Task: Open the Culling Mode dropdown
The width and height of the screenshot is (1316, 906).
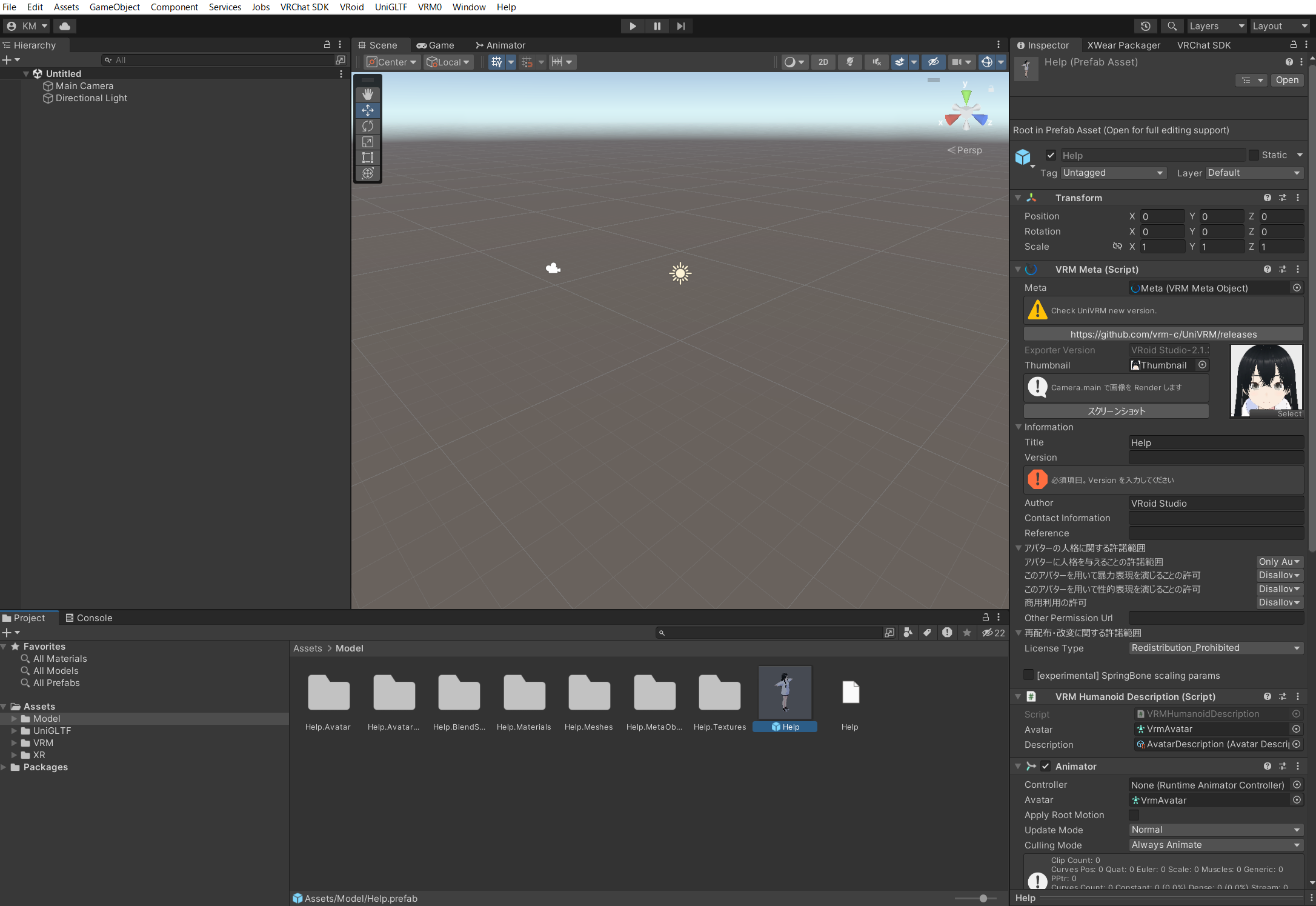Action: click(1216, 845)
